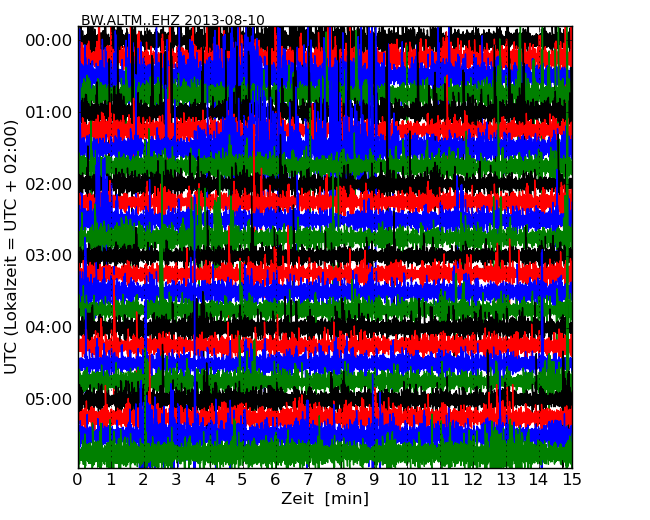
Task: Click the x-axis label Zeit [min]
Action: point(325,498)
